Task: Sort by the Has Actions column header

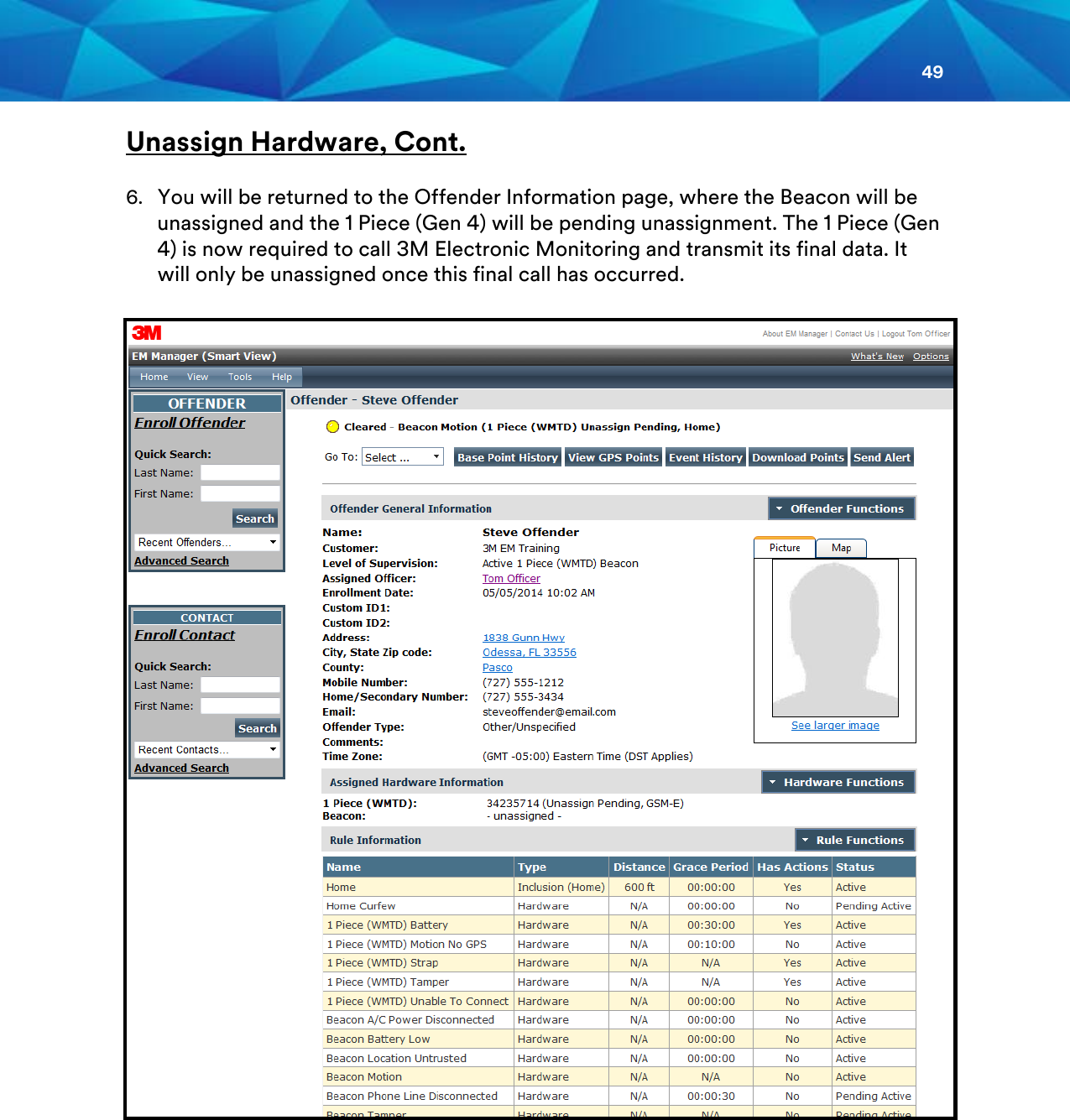Action: click(792, 867)
